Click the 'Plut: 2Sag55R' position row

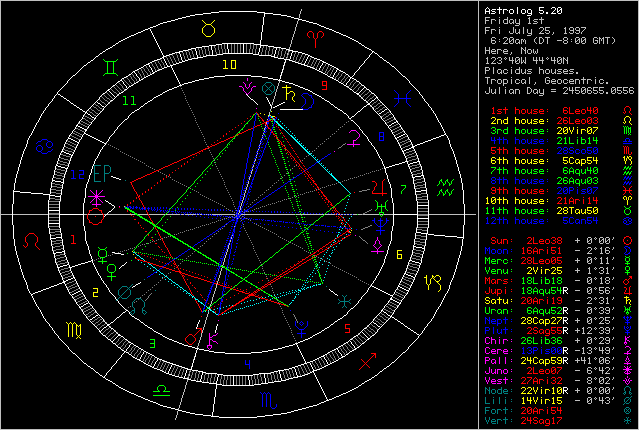click(559, 331)
